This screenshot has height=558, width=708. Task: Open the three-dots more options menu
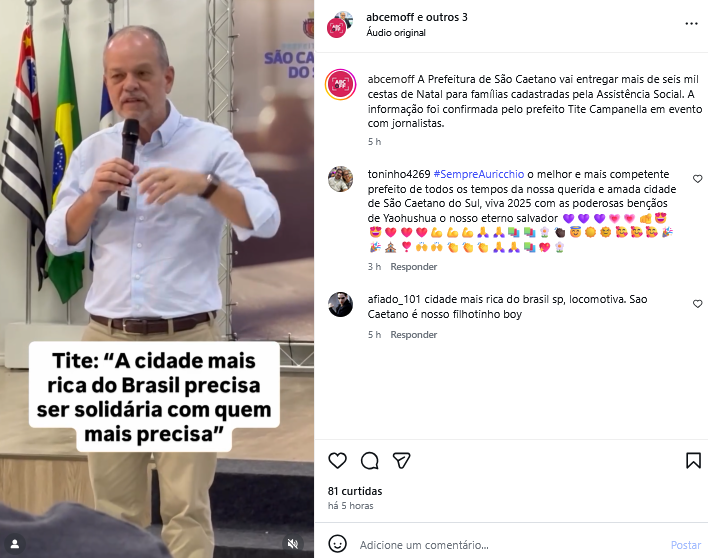[691, 24]
